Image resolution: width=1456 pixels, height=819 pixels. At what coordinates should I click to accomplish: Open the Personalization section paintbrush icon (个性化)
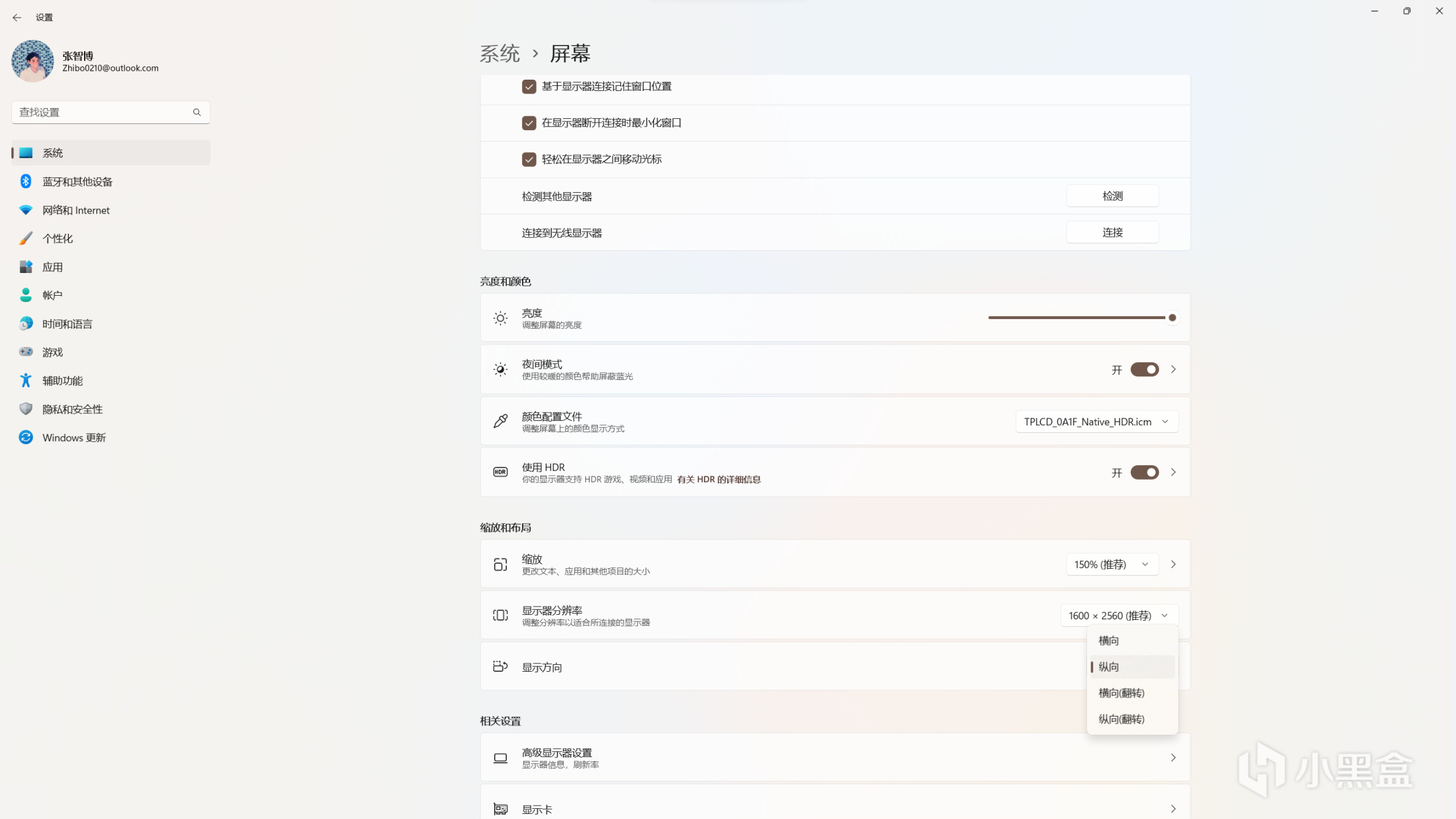[x=25, y=238]
